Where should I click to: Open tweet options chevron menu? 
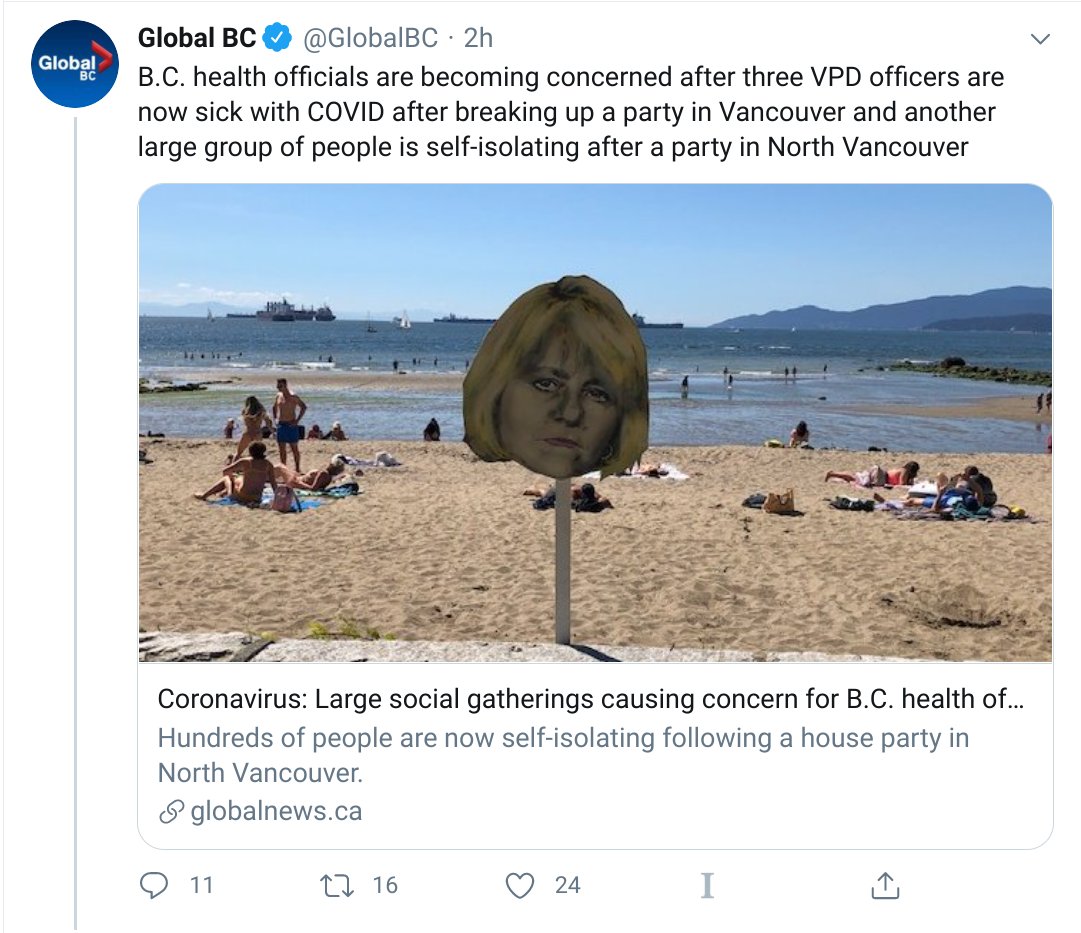click(1040, 39)
